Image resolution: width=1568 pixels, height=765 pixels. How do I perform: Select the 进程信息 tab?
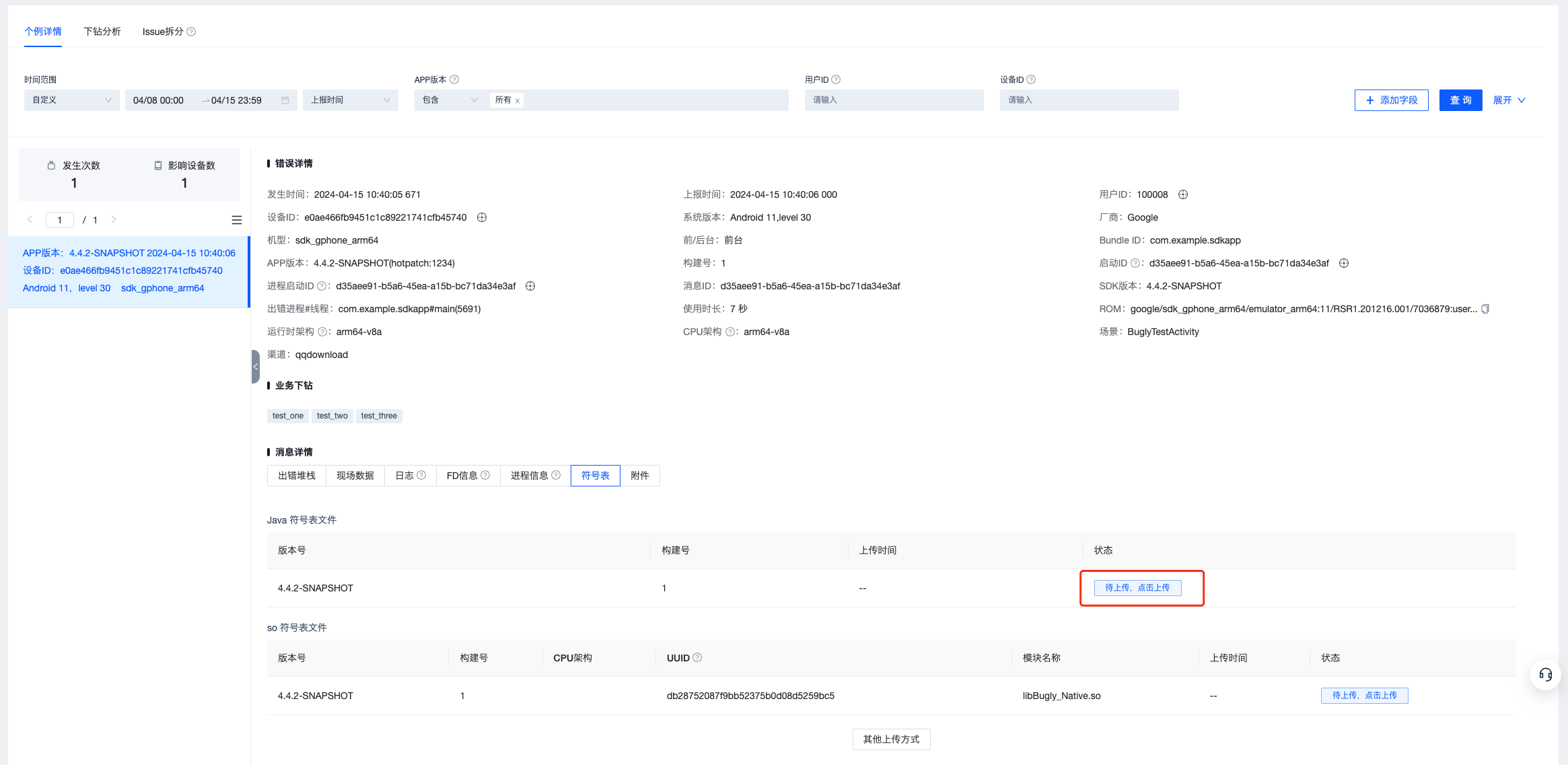(536, 476)
